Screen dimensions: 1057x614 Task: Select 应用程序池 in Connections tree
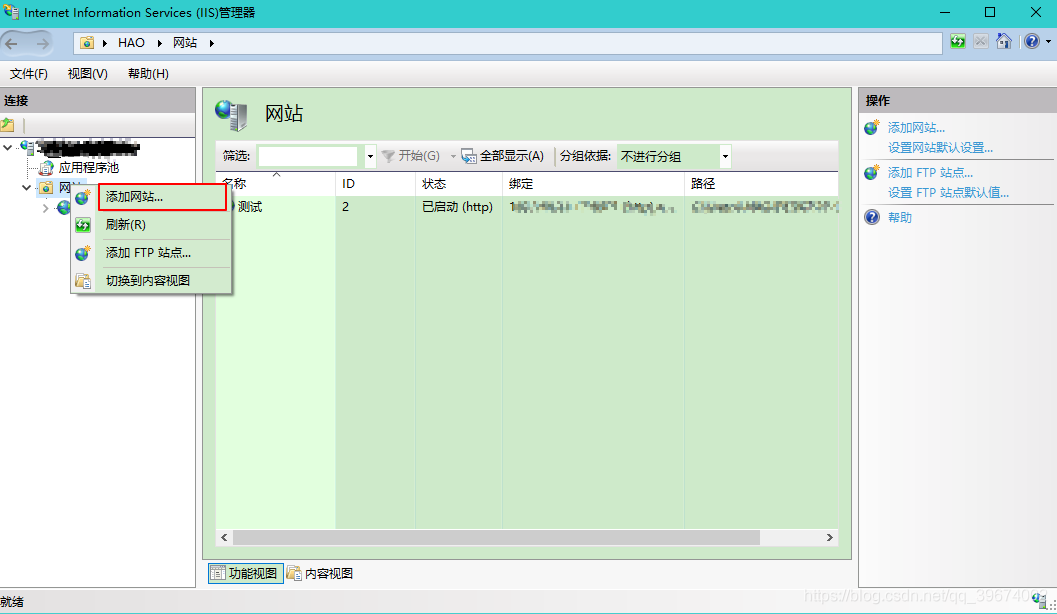[88, 167]
